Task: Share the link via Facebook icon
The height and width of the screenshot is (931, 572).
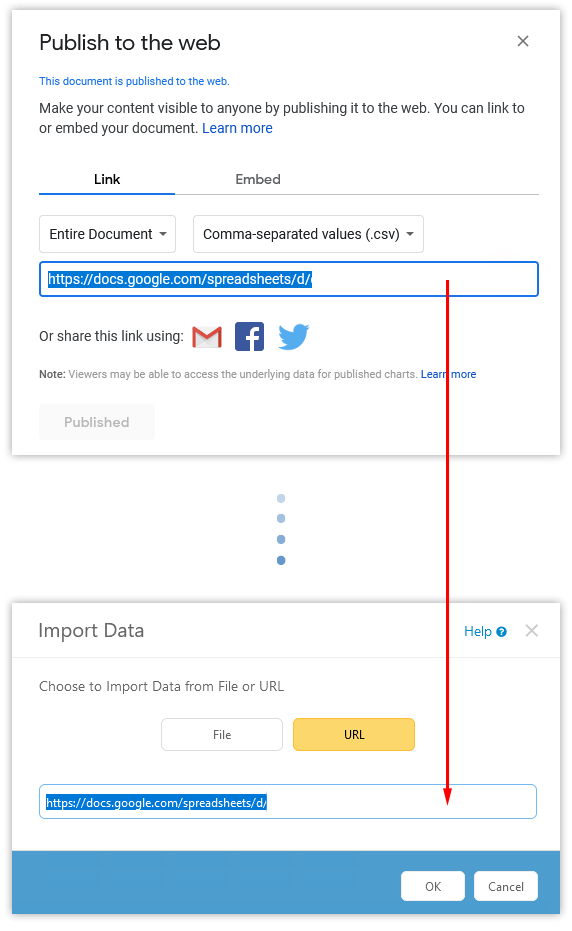Action: 249,337
